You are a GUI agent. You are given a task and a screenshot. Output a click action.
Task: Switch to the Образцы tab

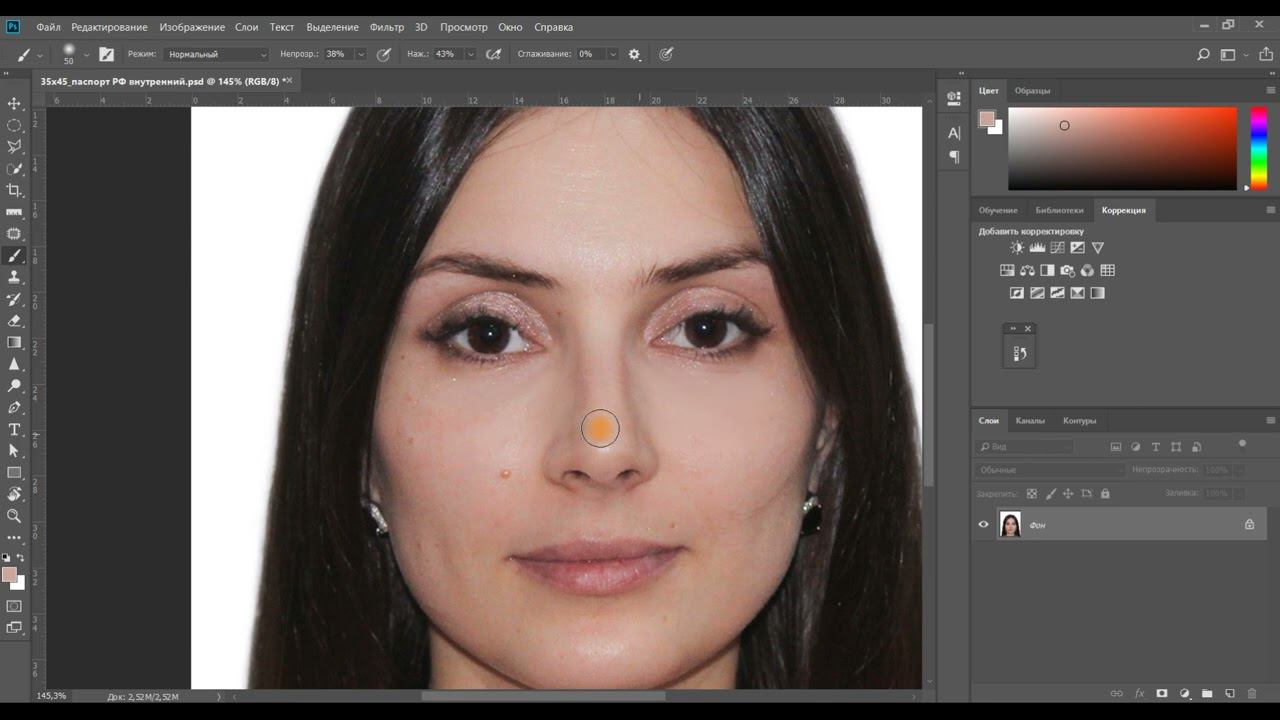[x=1032, y=90]
